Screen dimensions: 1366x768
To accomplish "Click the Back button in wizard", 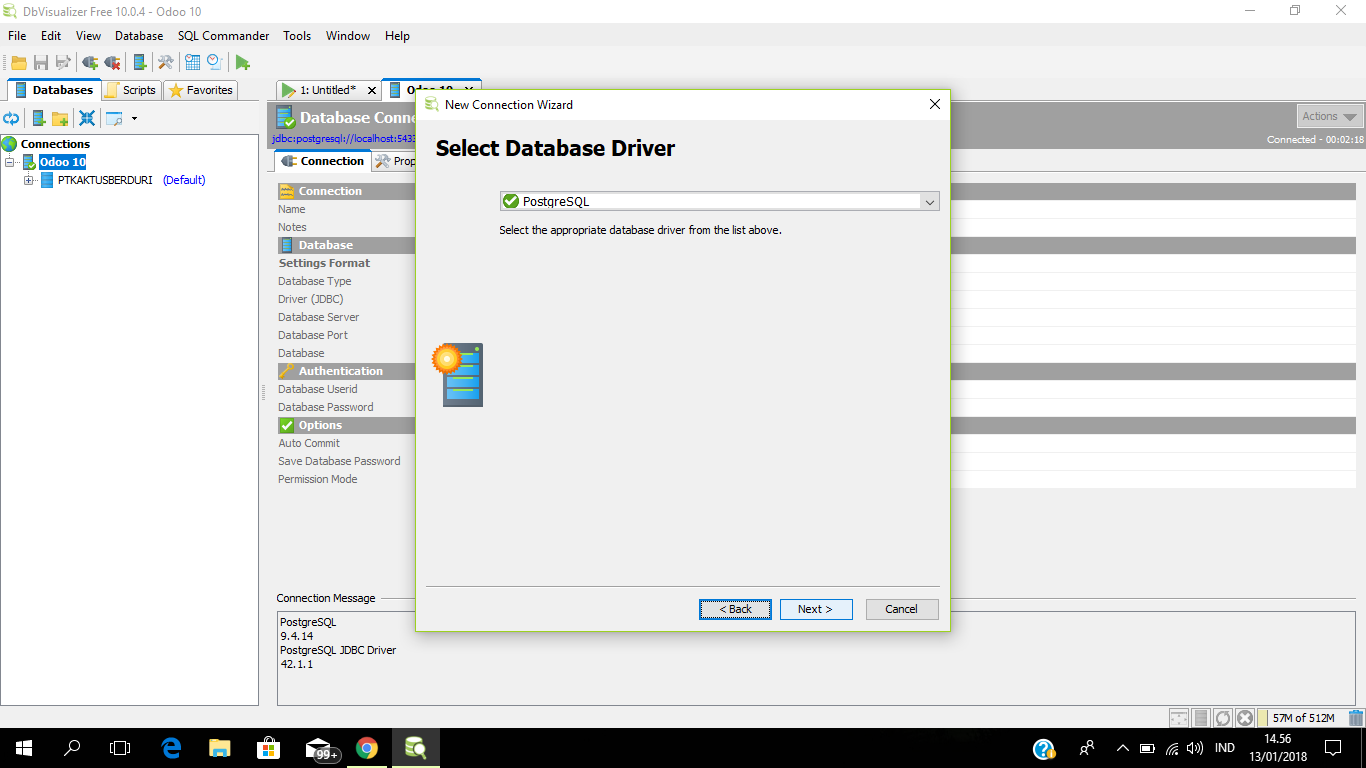I will click(735, 609).
